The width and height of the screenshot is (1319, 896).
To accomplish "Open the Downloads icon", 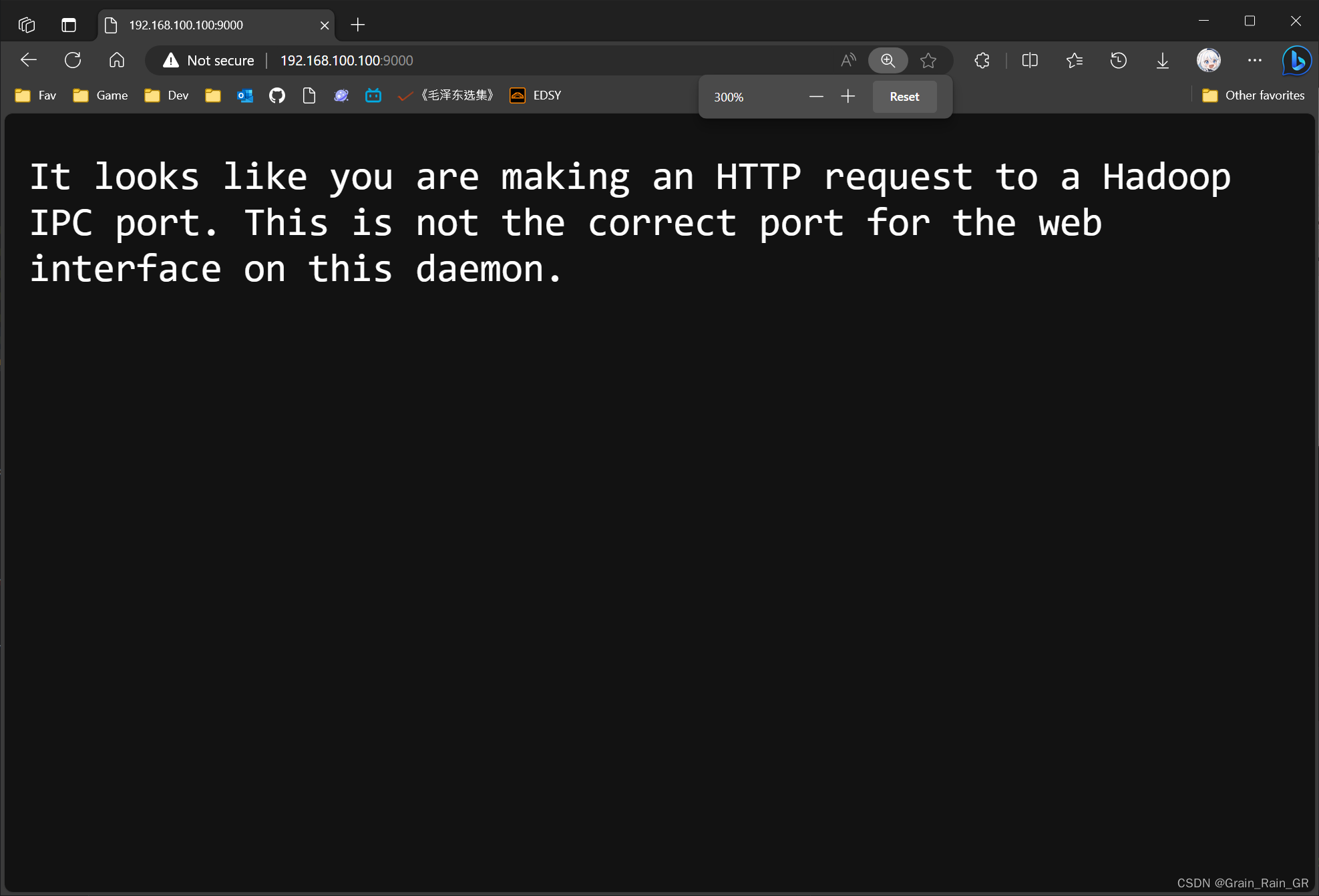I will coord(1162,60).
